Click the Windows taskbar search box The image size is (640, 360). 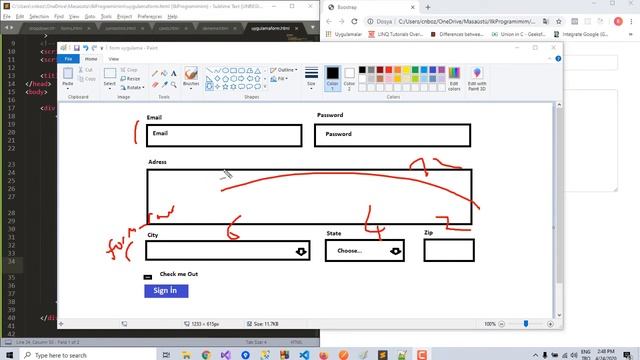tap(88, 355)
